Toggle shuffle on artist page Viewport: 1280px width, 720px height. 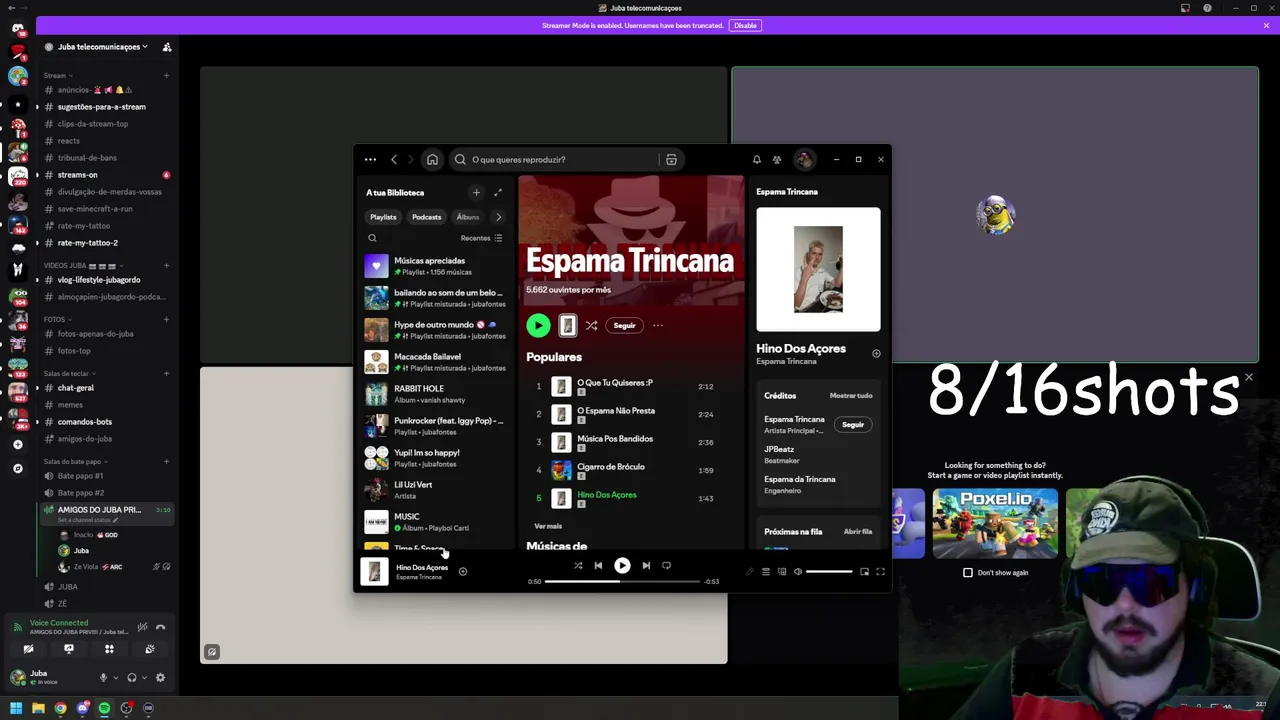[591, 325]
